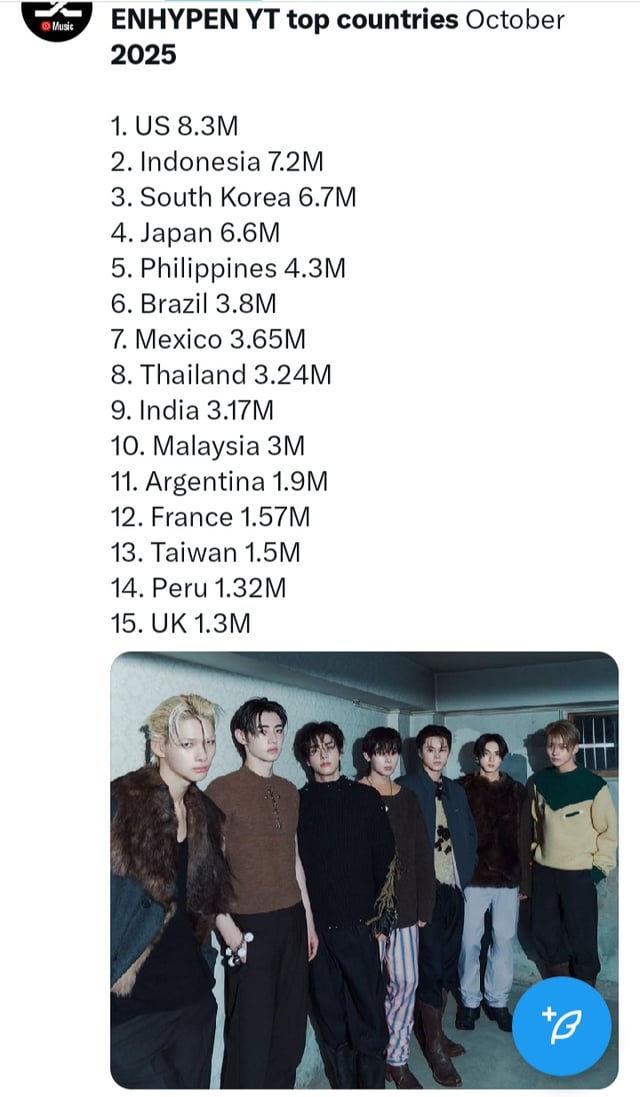Click the bold '2025' text in the heading

pos(144,55)
